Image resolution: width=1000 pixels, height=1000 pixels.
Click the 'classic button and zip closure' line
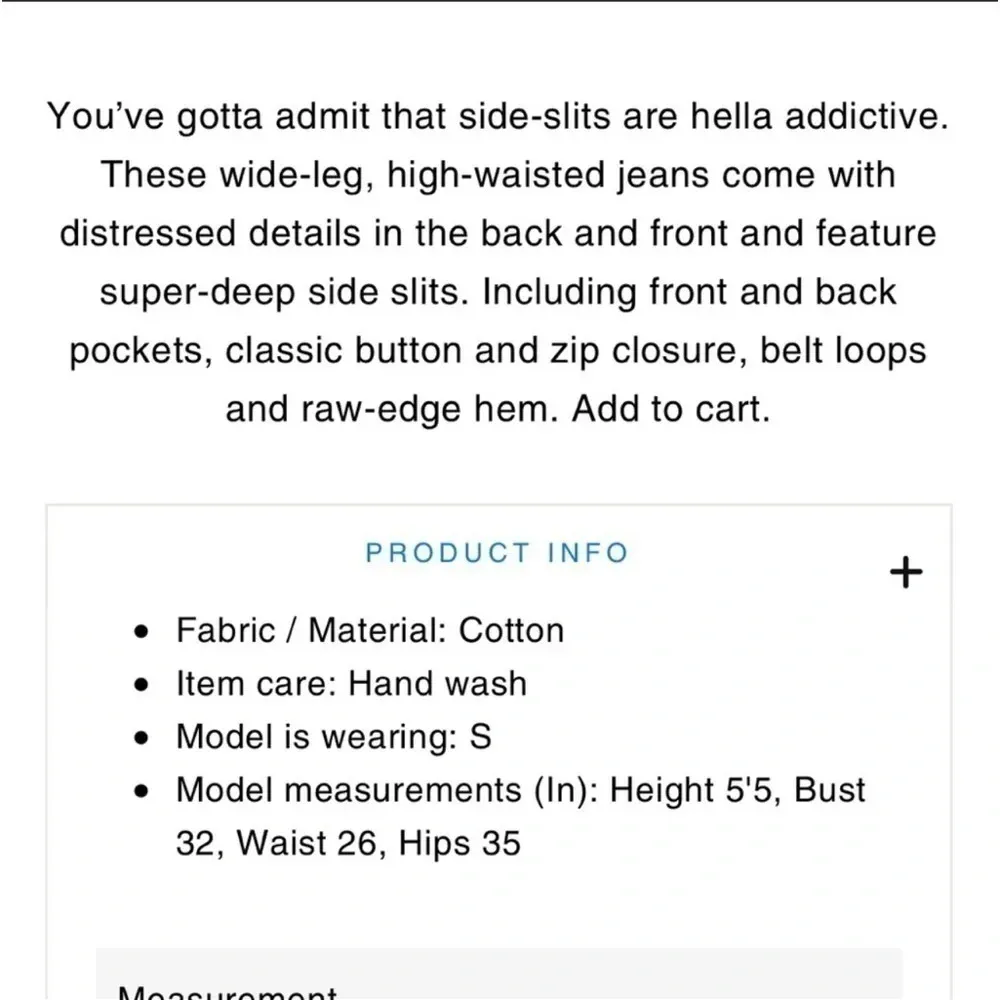pos(497,351)
